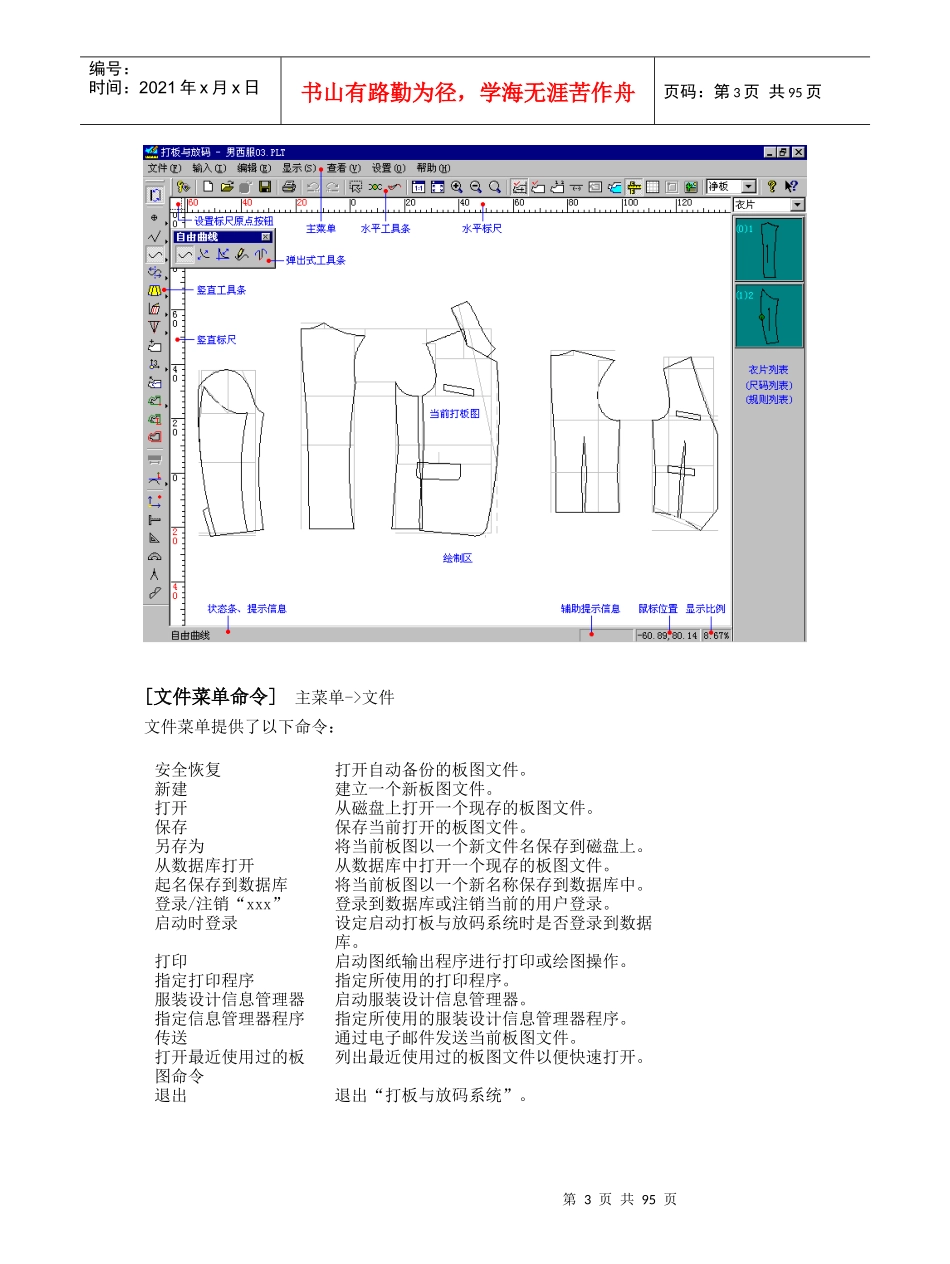The height and width of the screenshot is (1264, 950).
Task: Select the protractor tool in vertical toolbar
Action: 154,557
